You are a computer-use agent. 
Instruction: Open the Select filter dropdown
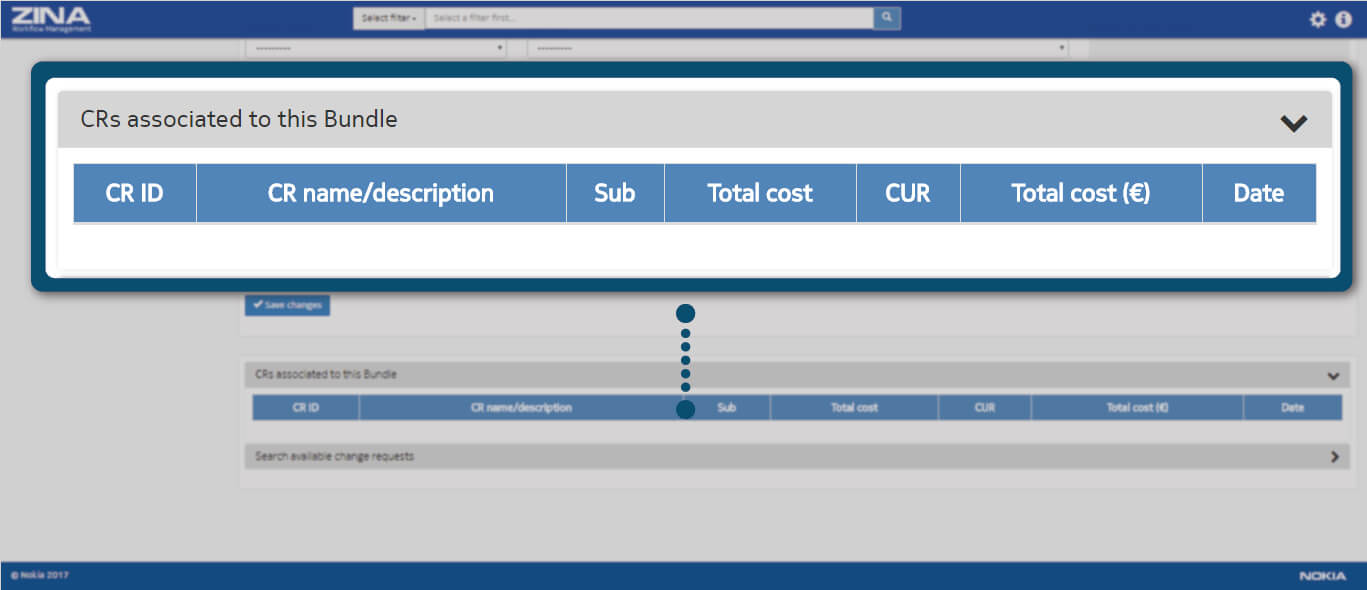click(x=388, y=18)
